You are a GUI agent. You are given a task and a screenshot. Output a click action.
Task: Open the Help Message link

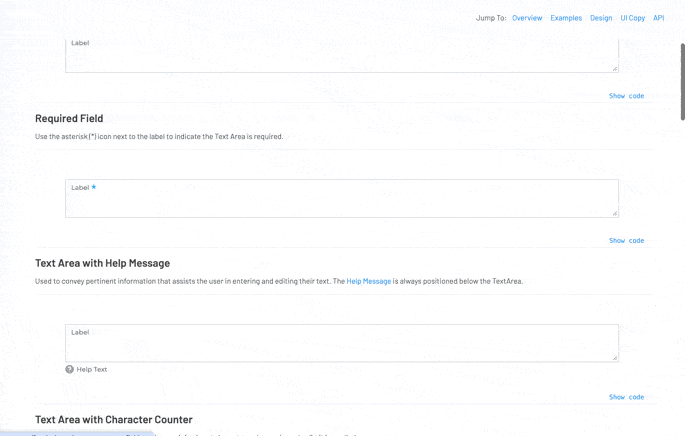(x=369, y=281)
